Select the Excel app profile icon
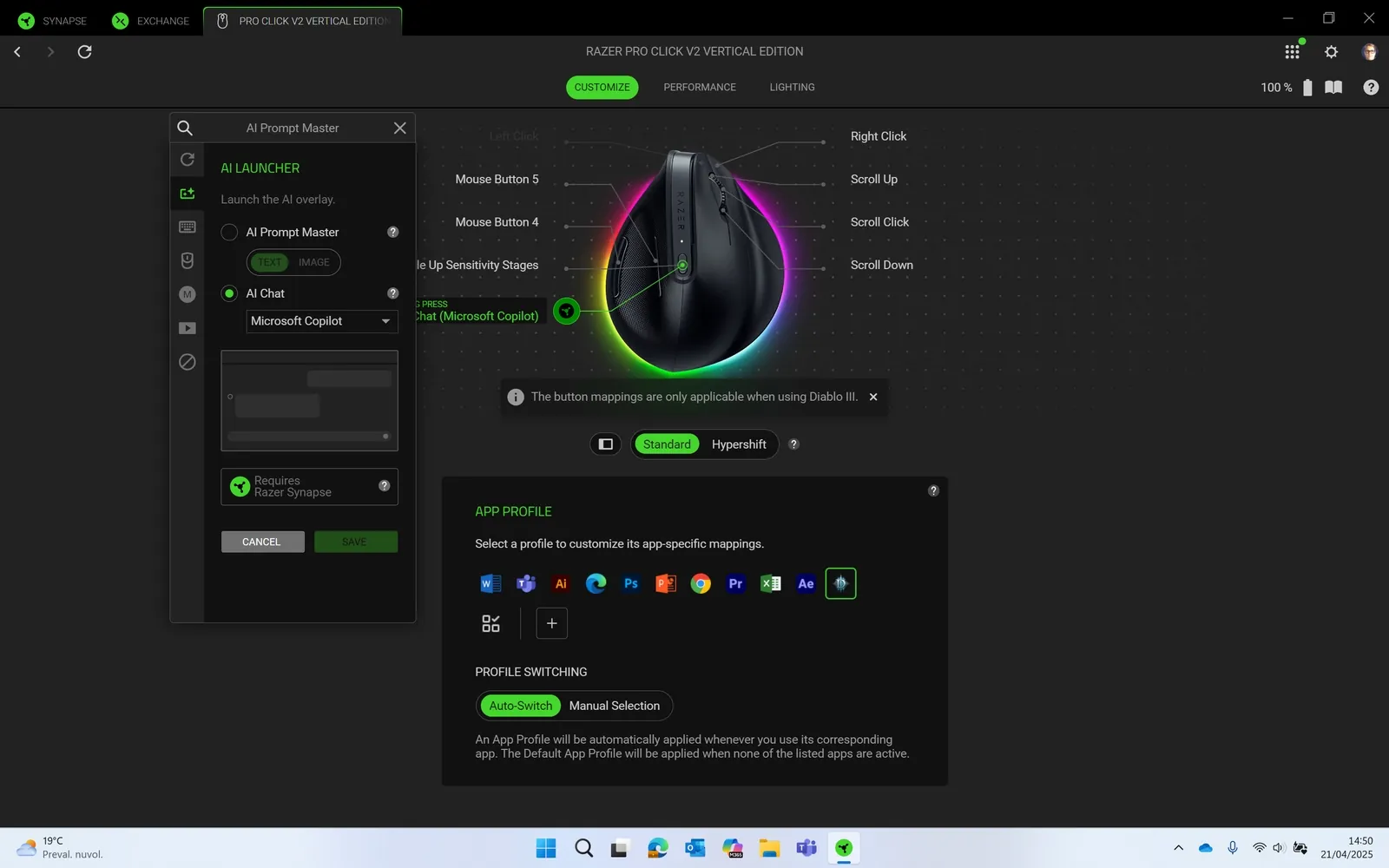Screen dimensions: 1389x868 [x=770, y=583]
